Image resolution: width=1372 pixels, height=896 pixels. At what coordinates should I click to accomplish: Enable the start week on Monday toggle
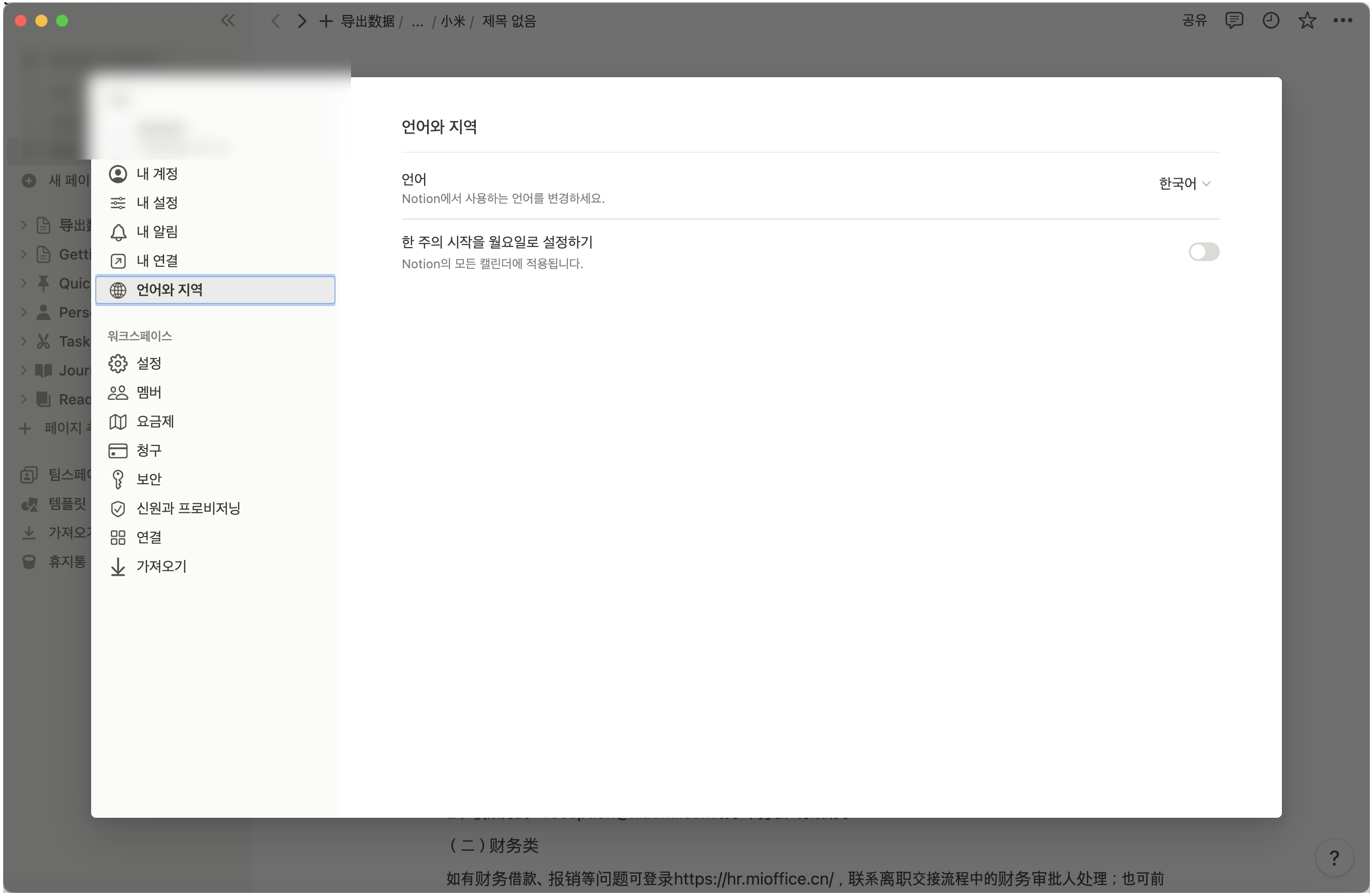pyautogui.click(x=1204, y=252)
